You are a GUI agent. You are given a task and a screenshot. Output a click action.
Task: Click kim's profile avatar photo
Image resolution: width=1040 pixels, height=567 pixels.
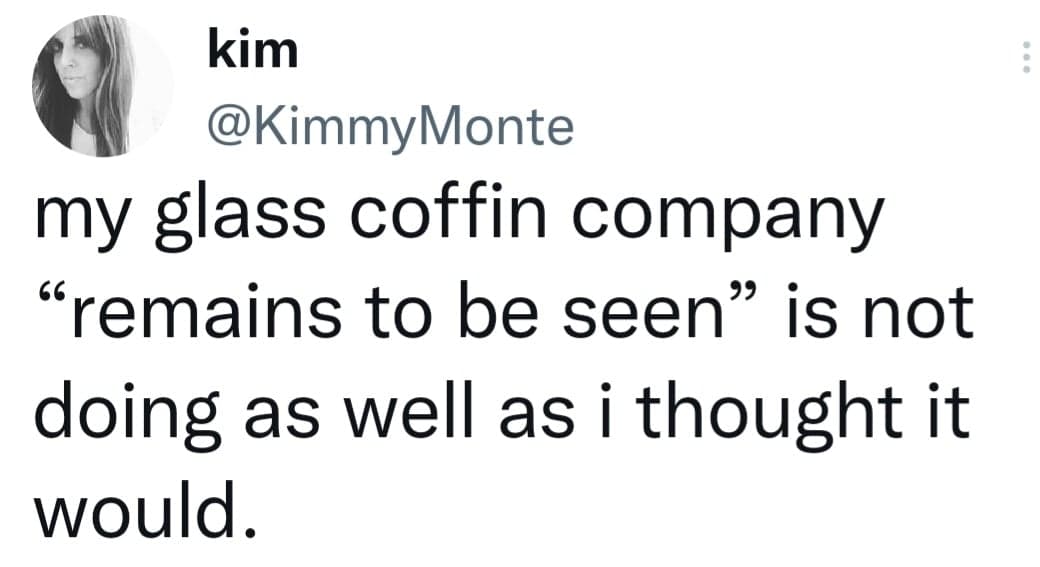[x=102, y=86]
